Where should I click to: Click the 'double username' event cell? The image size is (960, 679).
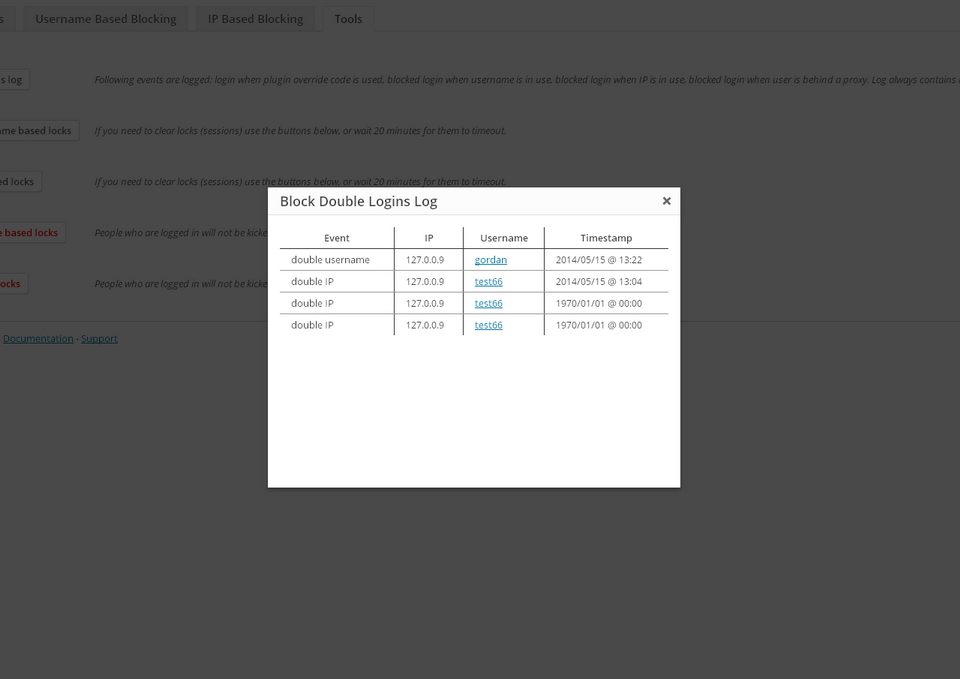pos(330,260)
